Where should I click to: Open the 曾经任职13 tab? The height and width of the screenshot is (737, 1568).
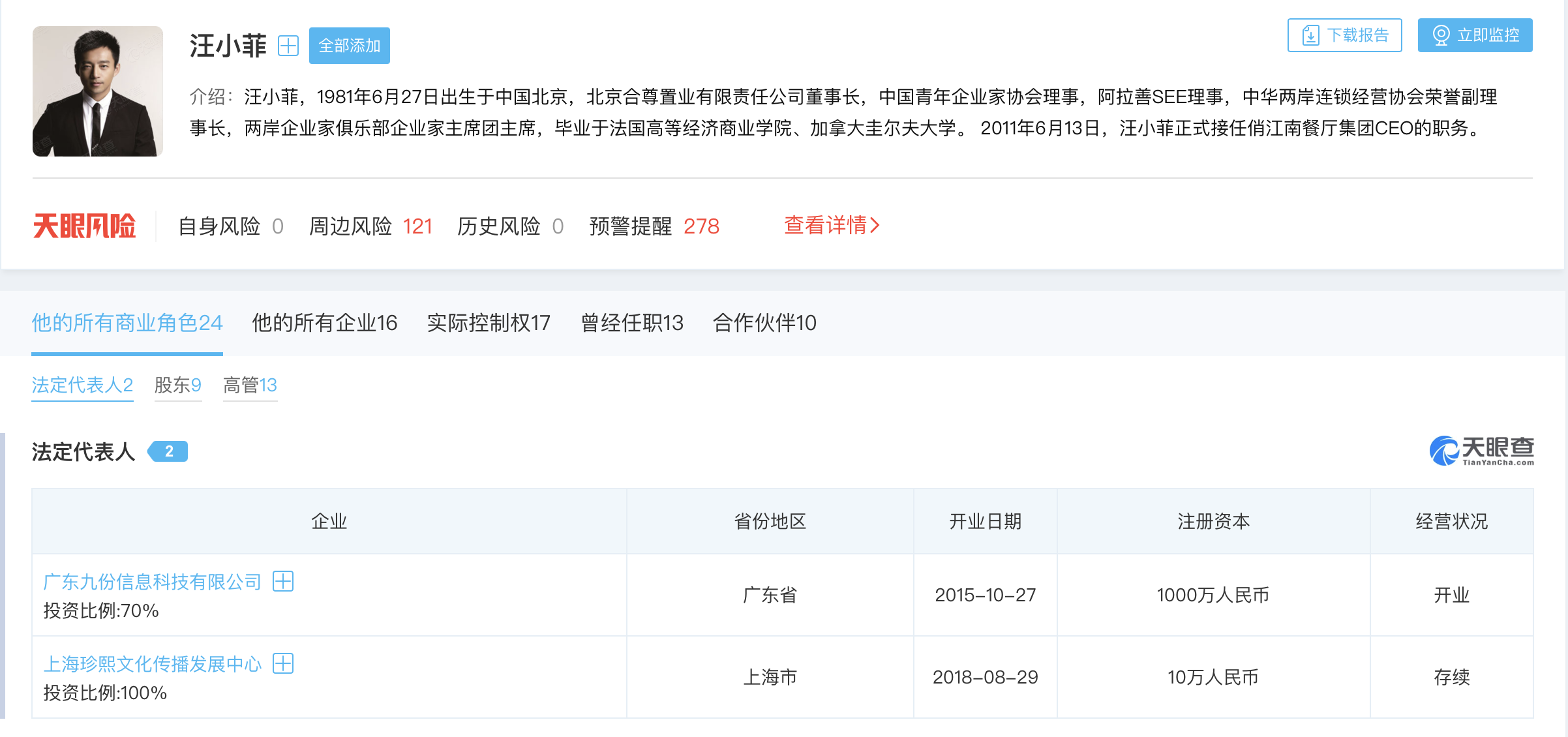coord(631,323)
